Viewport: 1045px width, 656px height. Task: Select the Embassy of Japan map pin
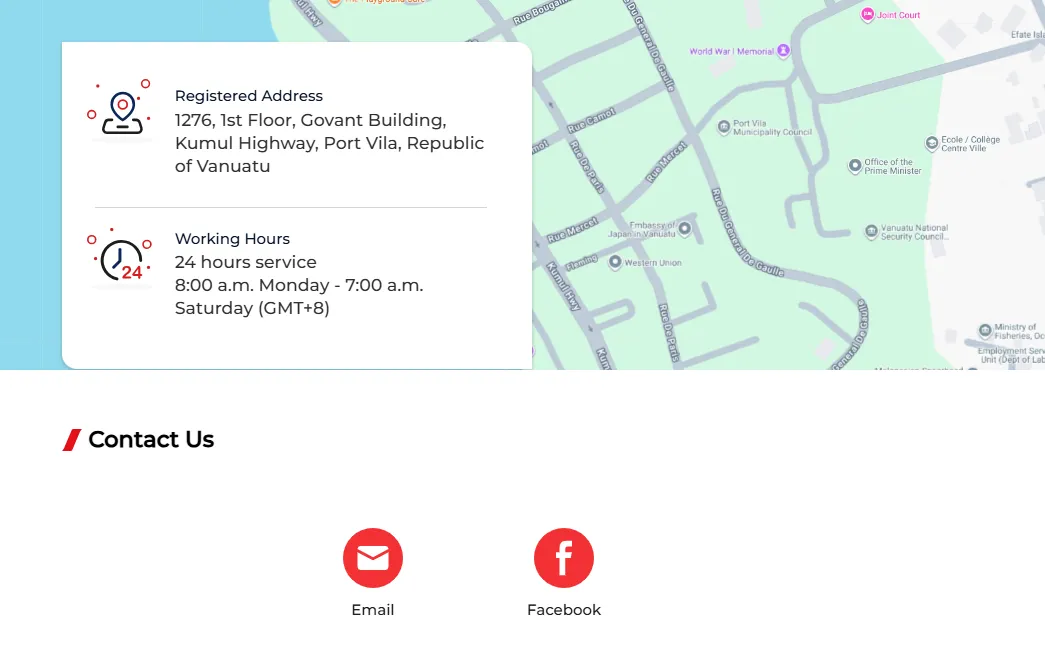point(685,229)
